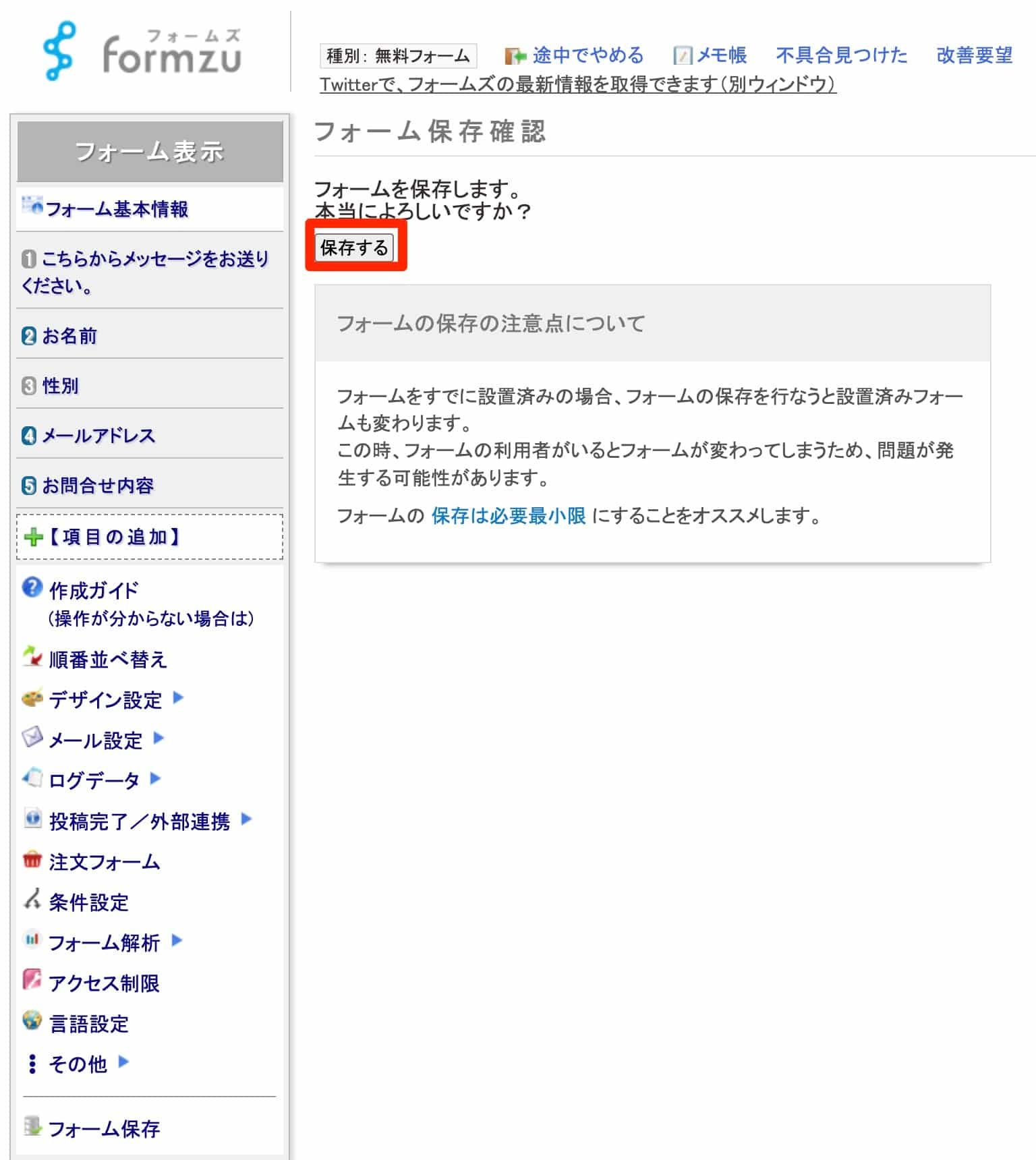Open 投稿完了／外部連携 menu link
This screenshot has width=1036, height=1160.
click(140, 821)
